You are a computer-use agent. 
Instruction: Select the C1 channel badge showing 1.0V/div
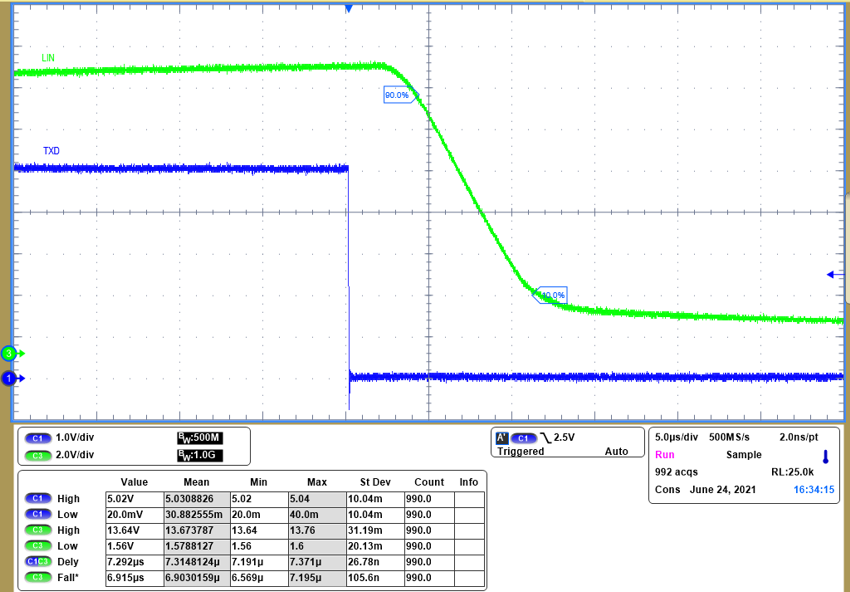click(x=36, y=436)
